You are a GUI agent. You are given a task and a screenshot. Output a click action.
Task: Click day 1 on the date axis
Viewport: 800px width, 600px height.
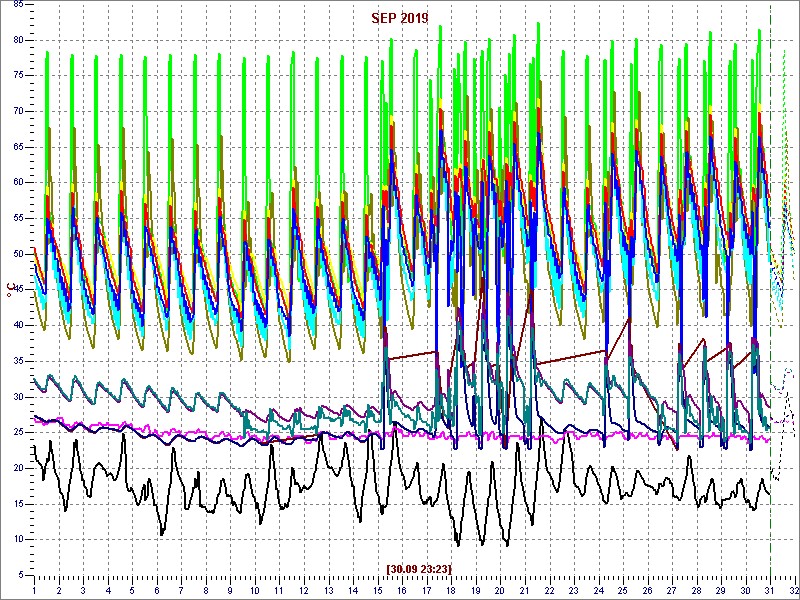point(34,591)
